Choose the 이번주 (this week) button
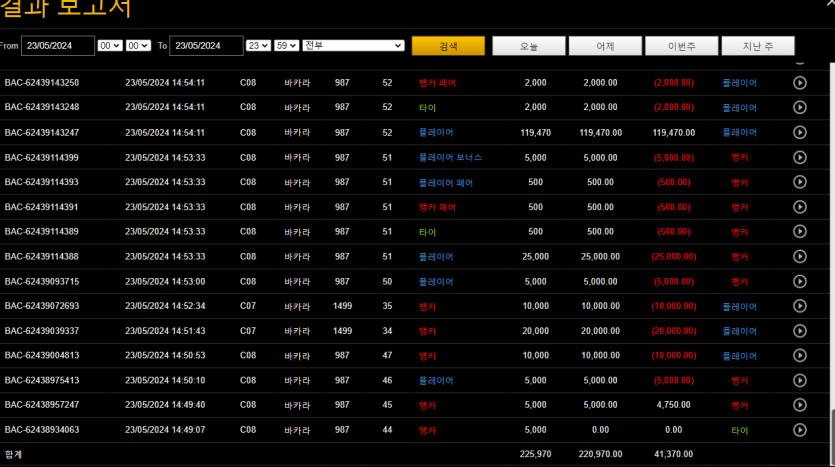Screen dimensions: 835x467 click(x=682, y=46)
